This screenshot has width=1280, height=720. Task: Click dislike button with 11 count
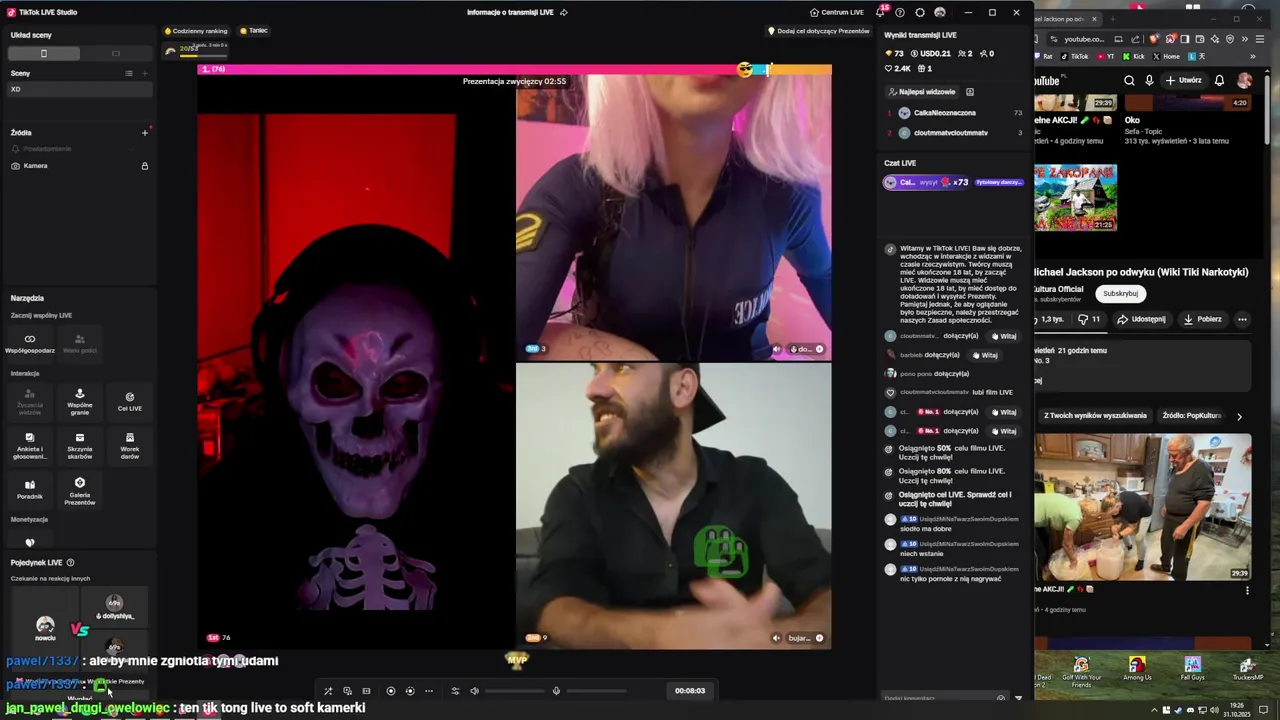1089,320
